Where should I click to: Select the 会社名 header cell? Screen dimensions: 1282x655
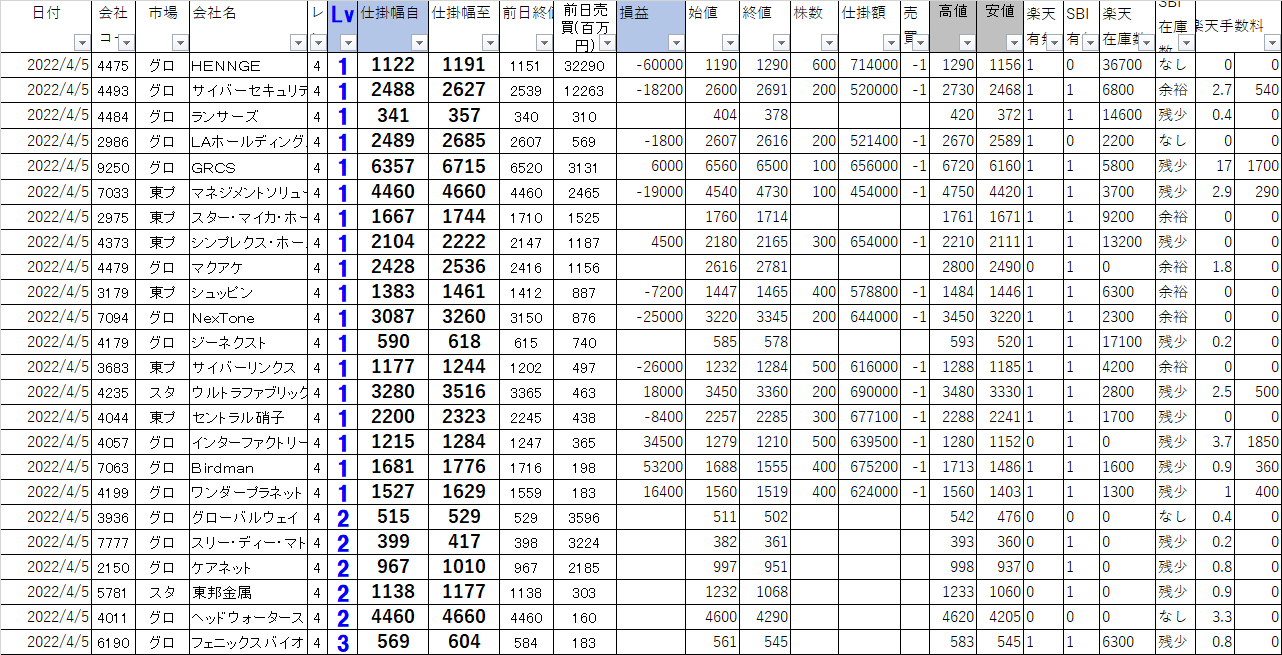point(249,27)
